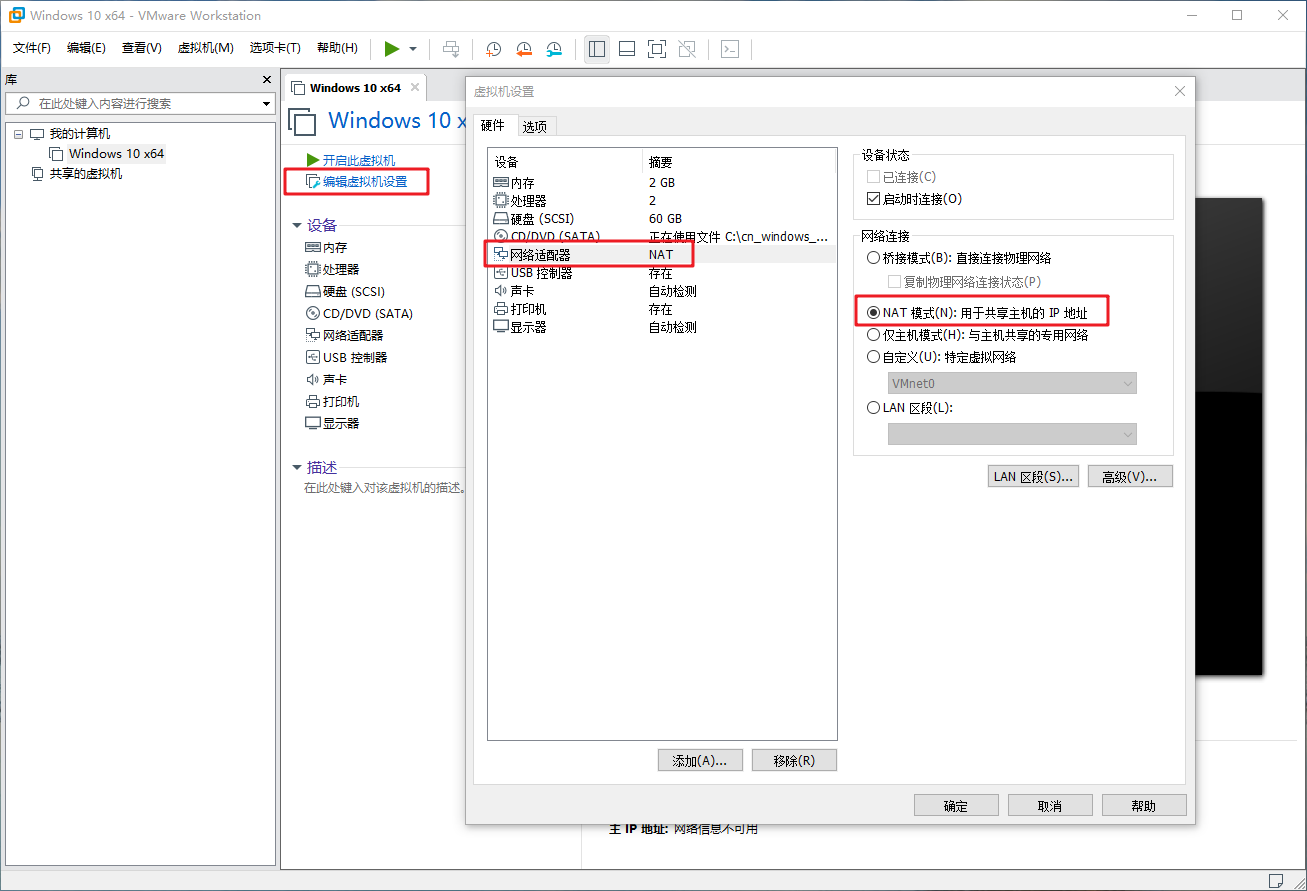This screenshot has width=1307, height=891.
Task: Click 处理器 in the main window device list
Action: click(x=341, y=270)
